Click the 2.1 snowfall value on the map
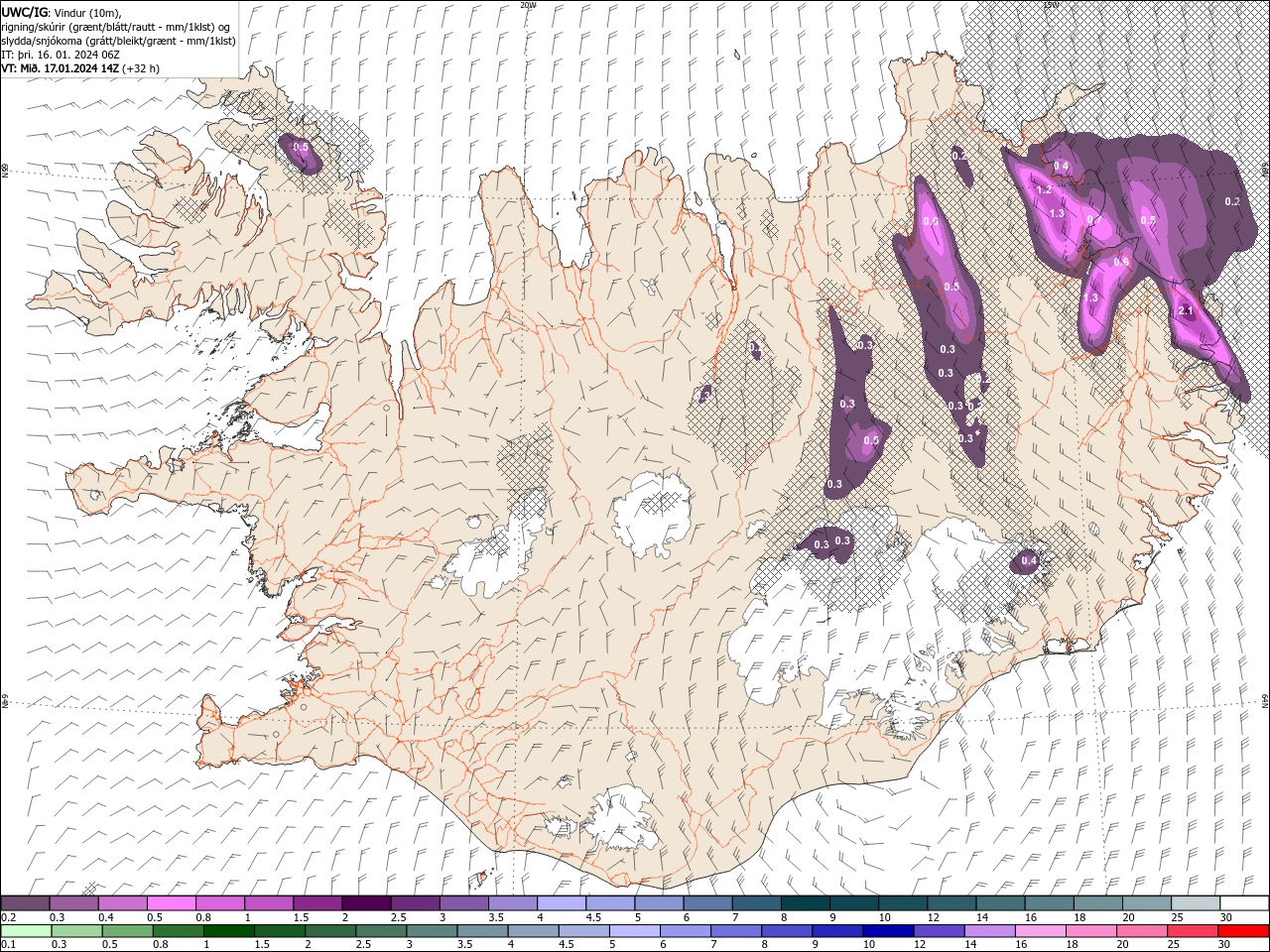 1184,311
